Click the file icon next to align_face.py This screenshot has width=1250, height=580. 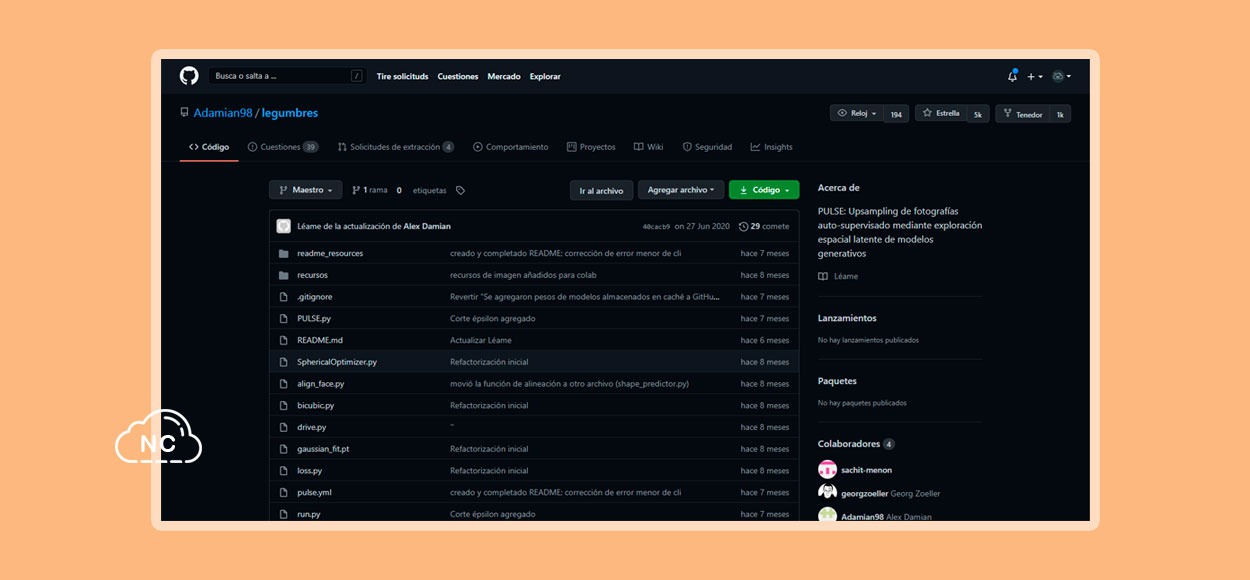pyautogui.click(x=284, y=384)
